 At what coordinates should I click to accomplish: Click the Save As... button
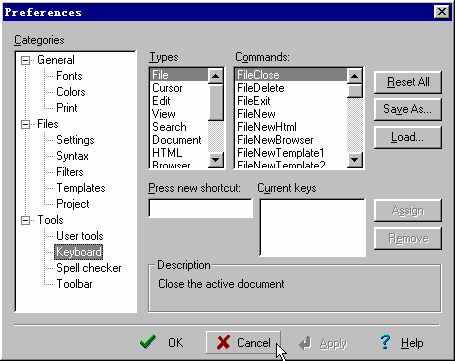pos(408,109)
